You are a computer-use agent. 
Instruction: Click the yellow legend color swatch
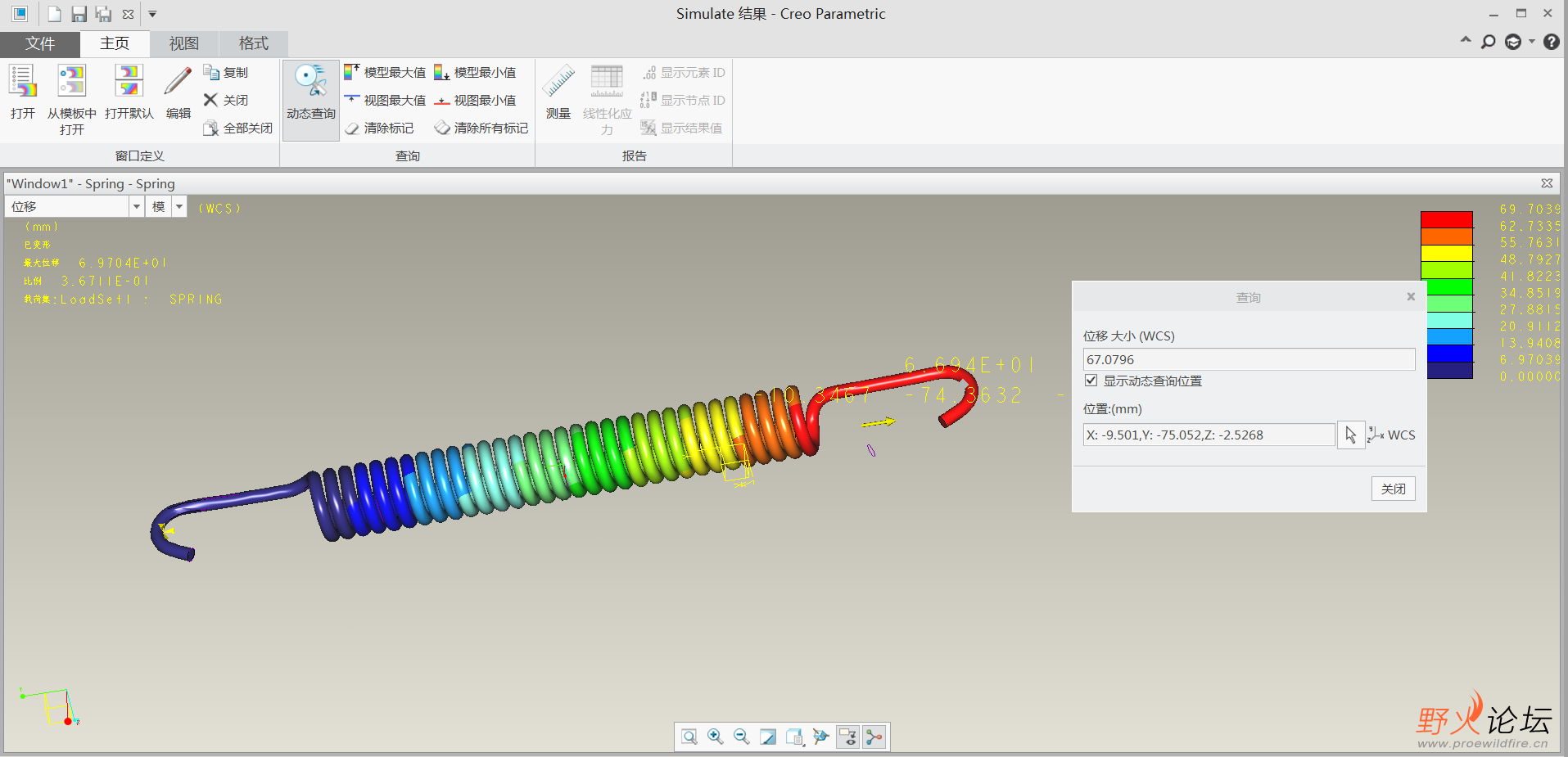click(1446, 254)
